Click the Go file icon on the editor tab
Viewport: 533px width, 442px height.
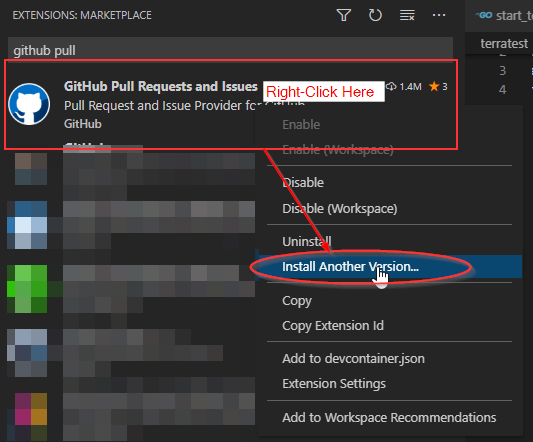pyautogui.click(x=484, y=15)
